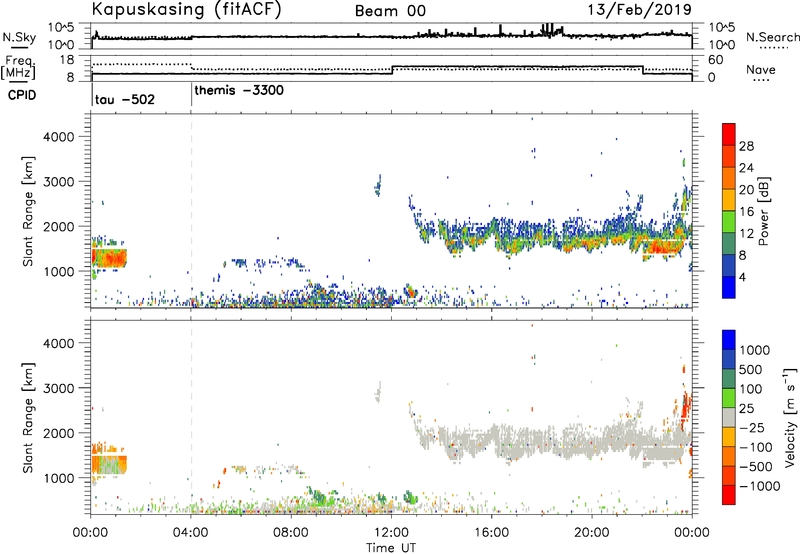
Task: Click the orange-gray echo block in velocity panel
Action: click(109, 464)
